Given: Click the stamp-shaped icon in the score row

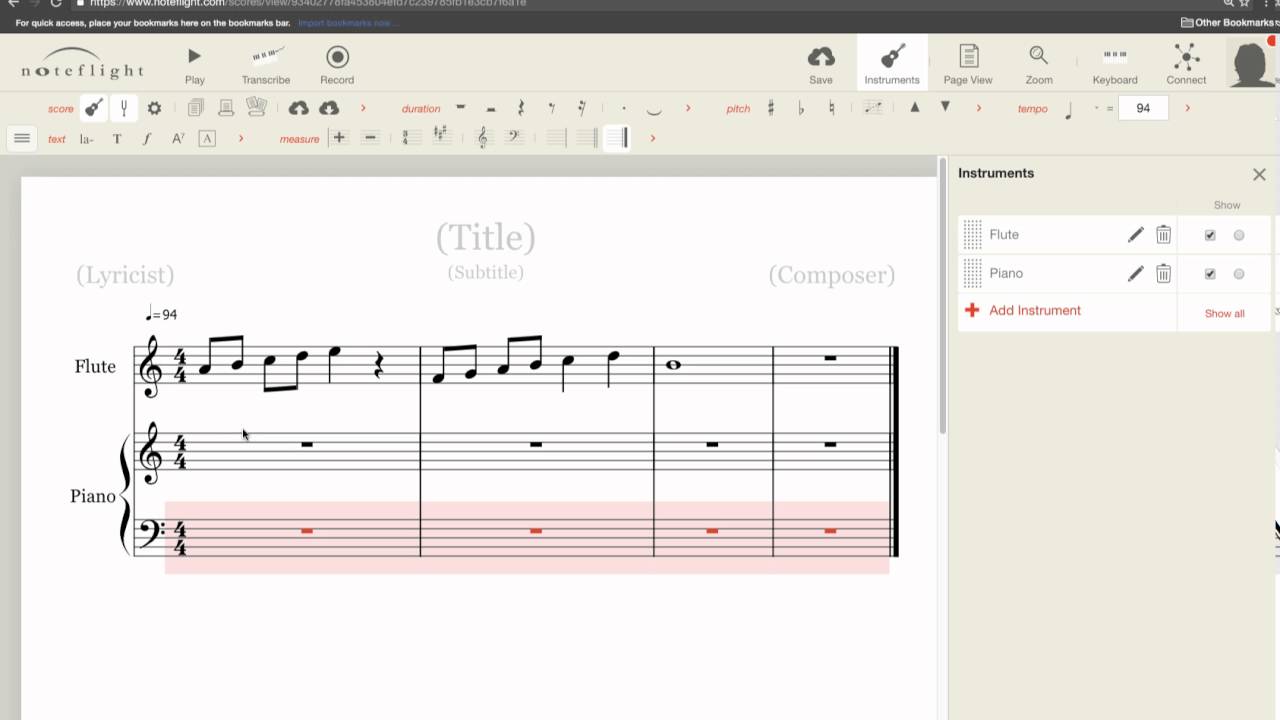Looking at the screenshot, I should click(x=226, y=108).
